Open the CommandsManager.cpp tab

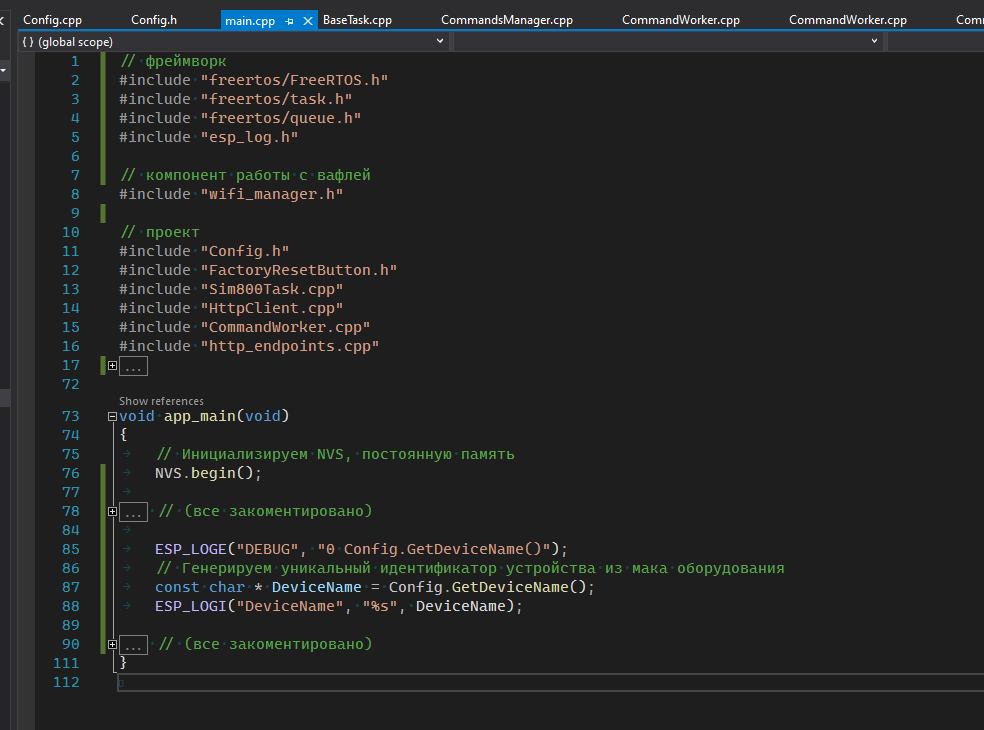click(x=507, y=20)
